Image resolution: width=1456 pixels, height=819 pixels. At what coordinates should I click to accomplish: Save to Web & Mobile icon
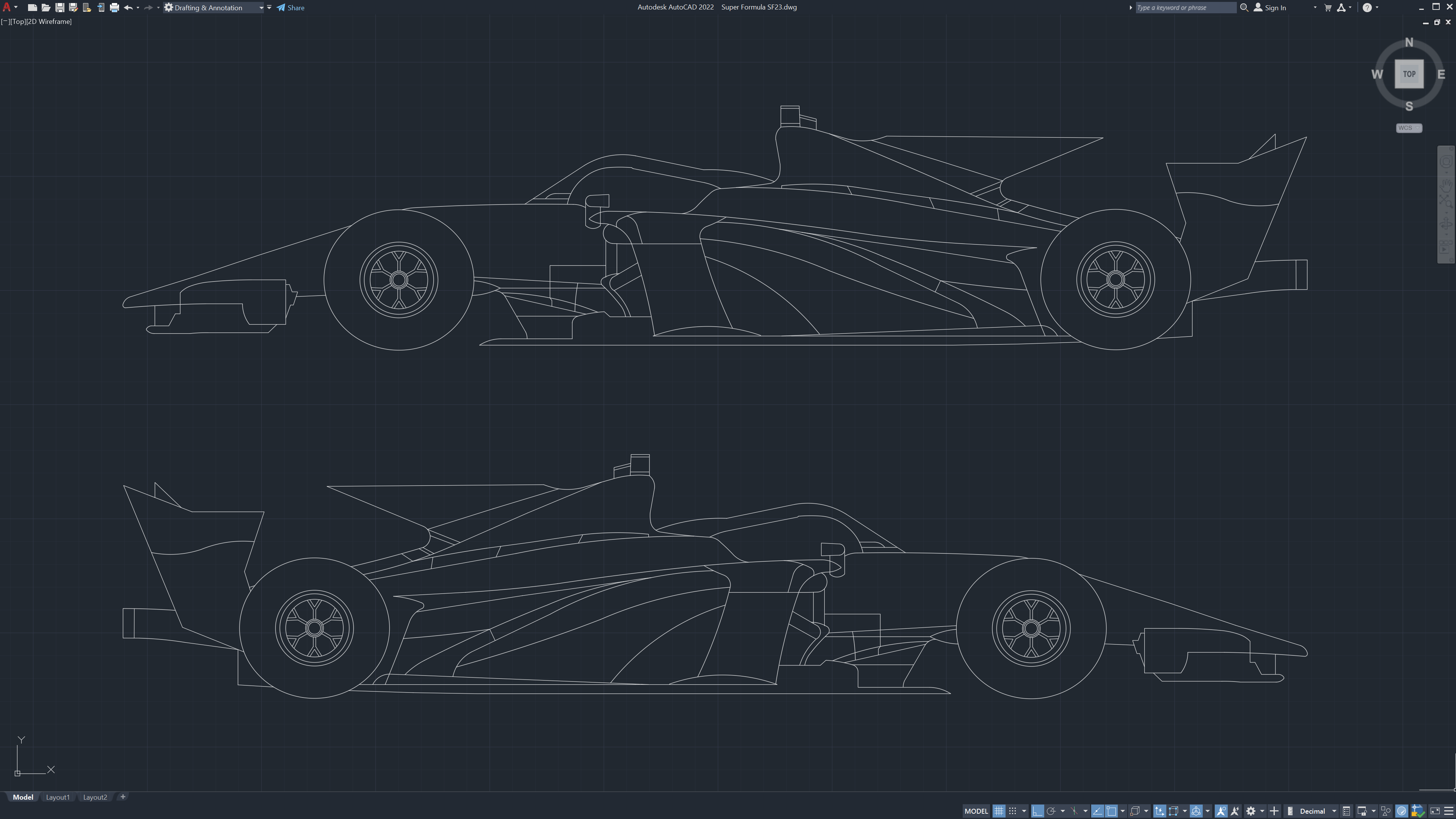coord(100,7)
